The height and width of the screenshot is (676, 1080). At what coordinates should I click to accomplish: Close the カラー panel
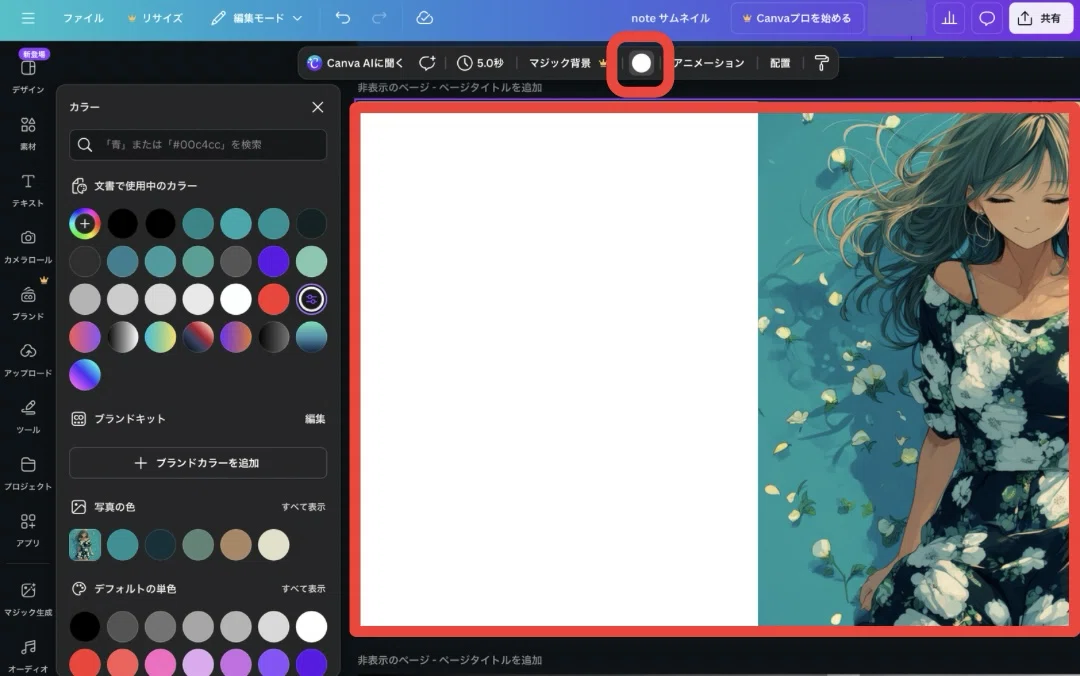click(x=318, y=107)
